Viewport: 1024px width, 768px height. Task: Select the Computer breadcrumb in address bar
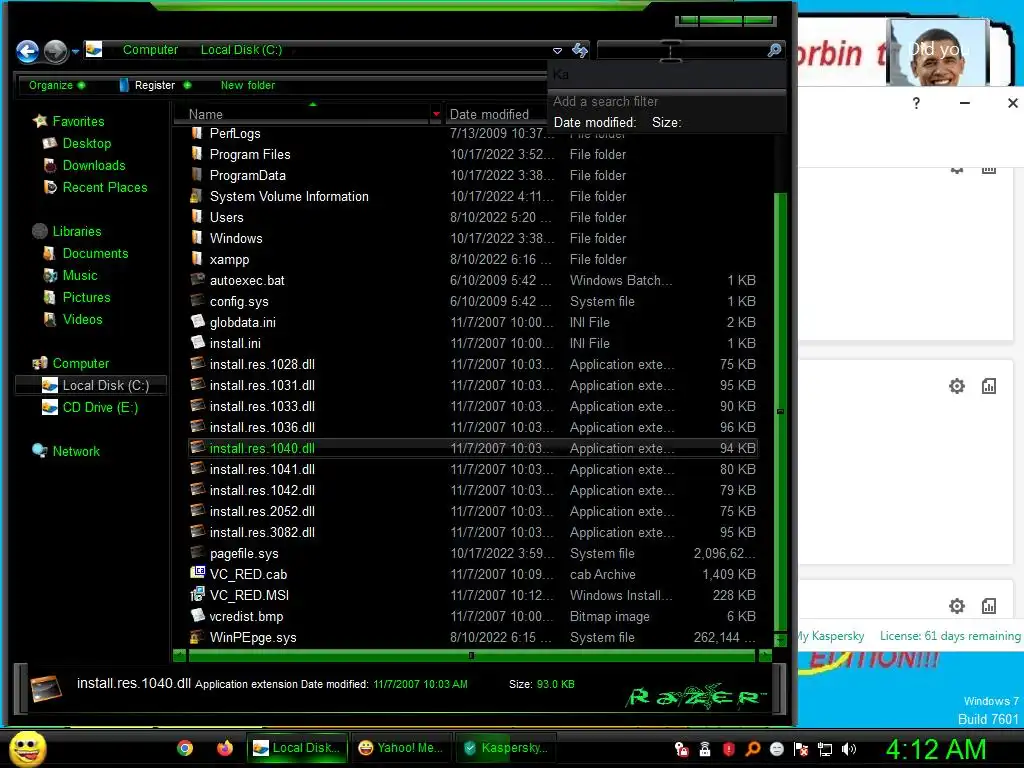point(150,50)
